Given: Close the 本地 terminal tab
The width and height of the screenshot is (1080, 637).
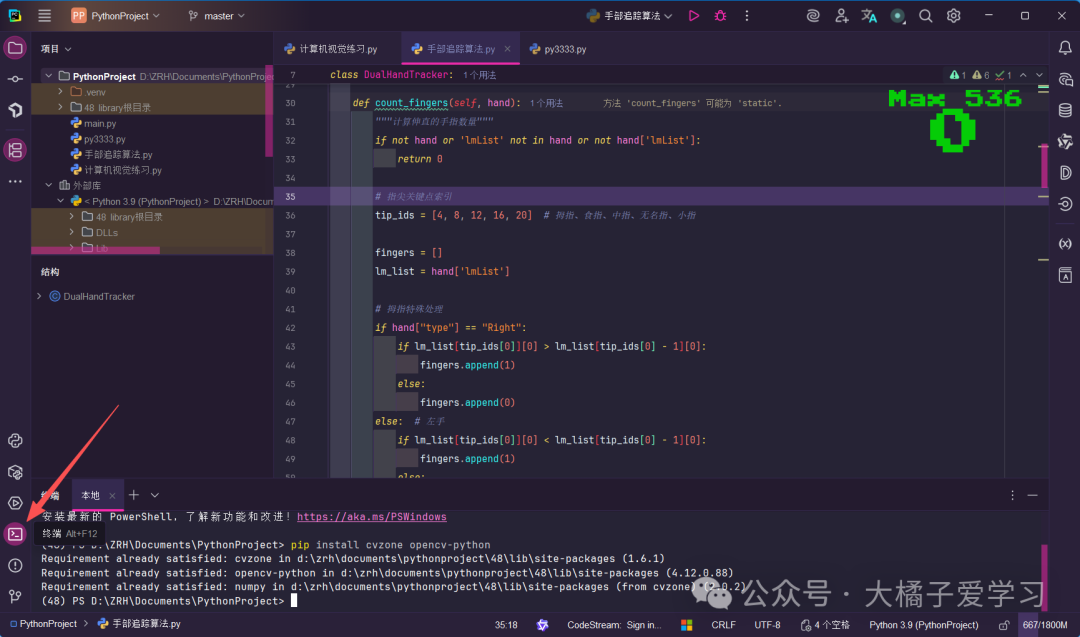Looking at the screenshot, I should point(112,495).
